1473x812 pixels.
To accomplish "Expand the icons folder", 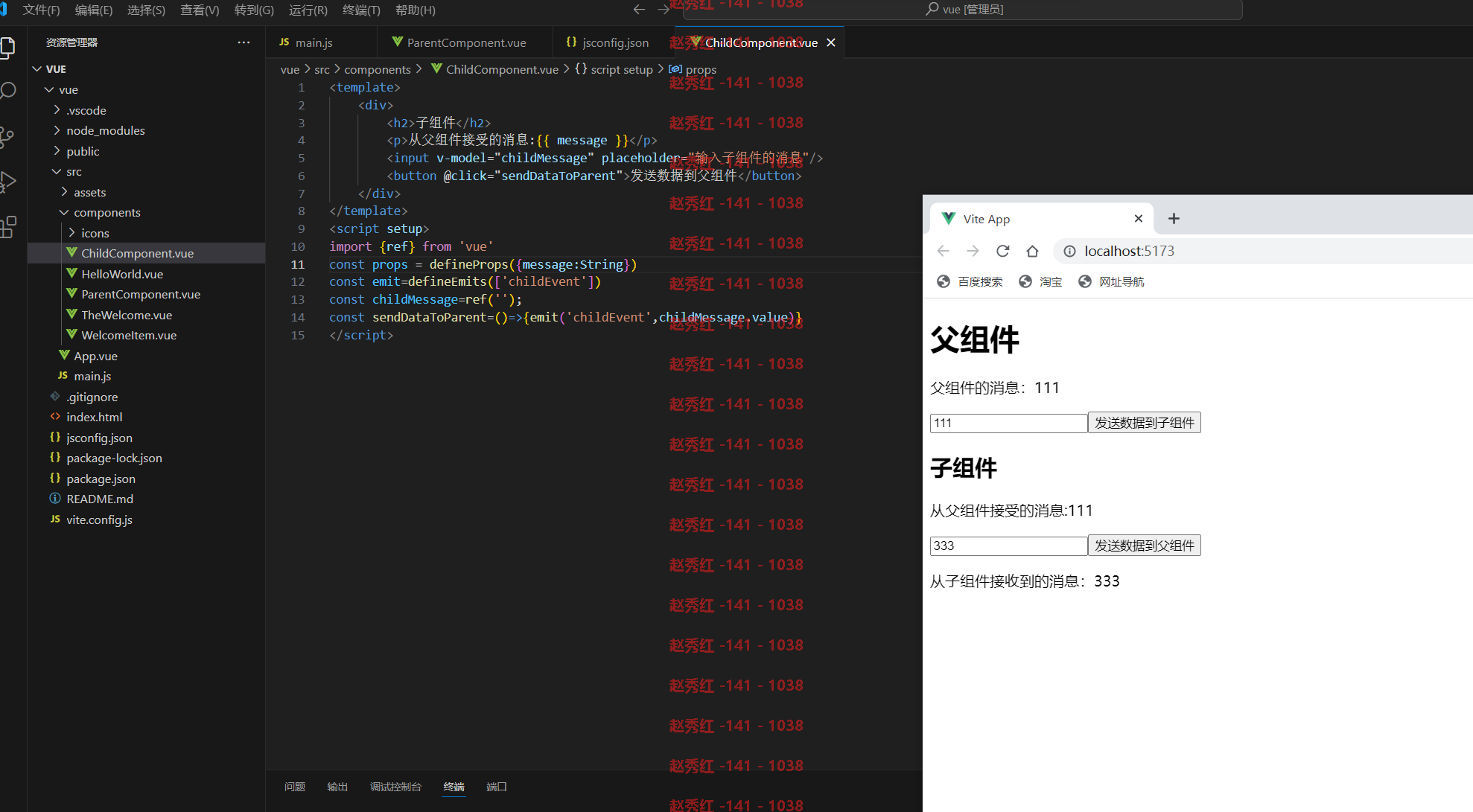I will click(71, 232).
